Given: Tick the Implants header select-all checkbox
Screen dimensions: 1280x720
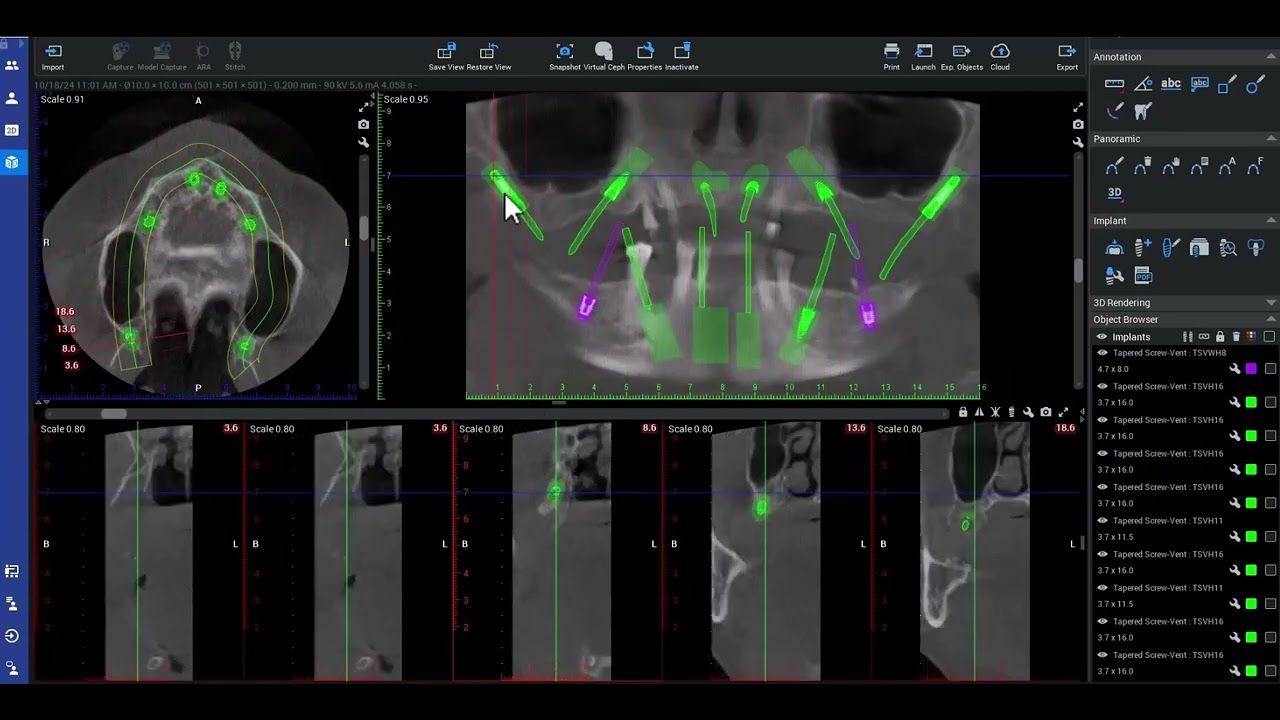Looking at the screenshot, I should 1270,337.
